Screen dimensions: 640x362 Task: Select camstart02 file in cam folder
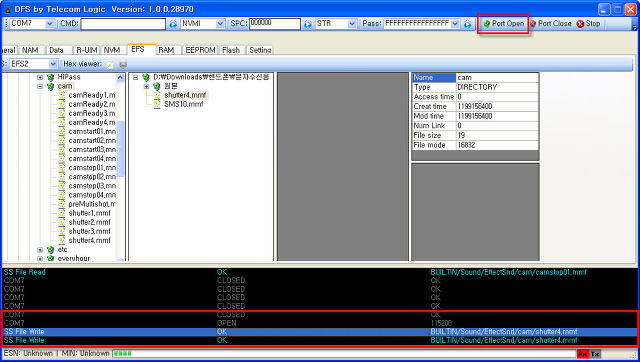tap(92, 140)
